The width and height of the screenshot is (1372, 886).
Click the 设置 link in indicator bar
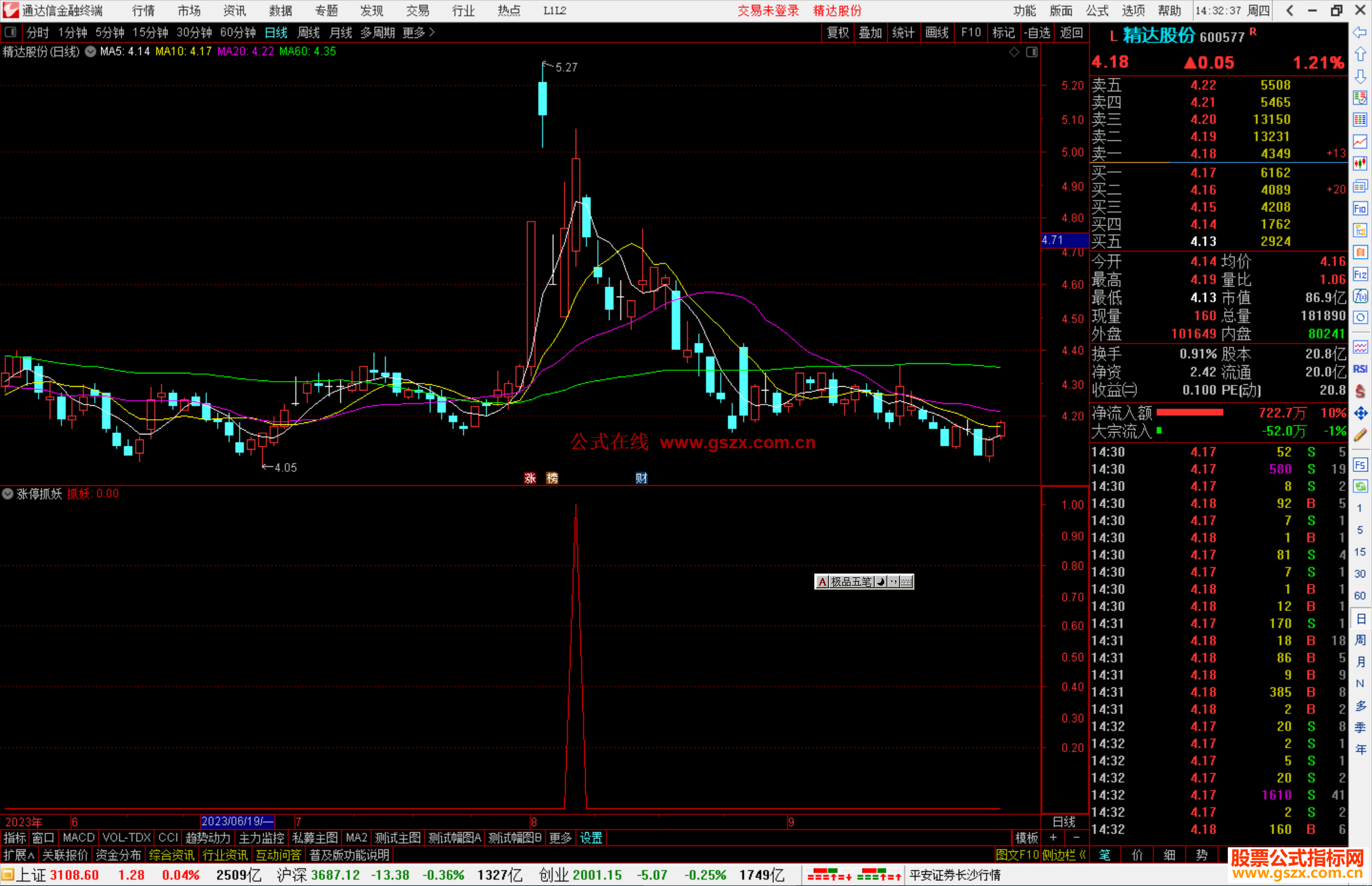pos(591,838)
